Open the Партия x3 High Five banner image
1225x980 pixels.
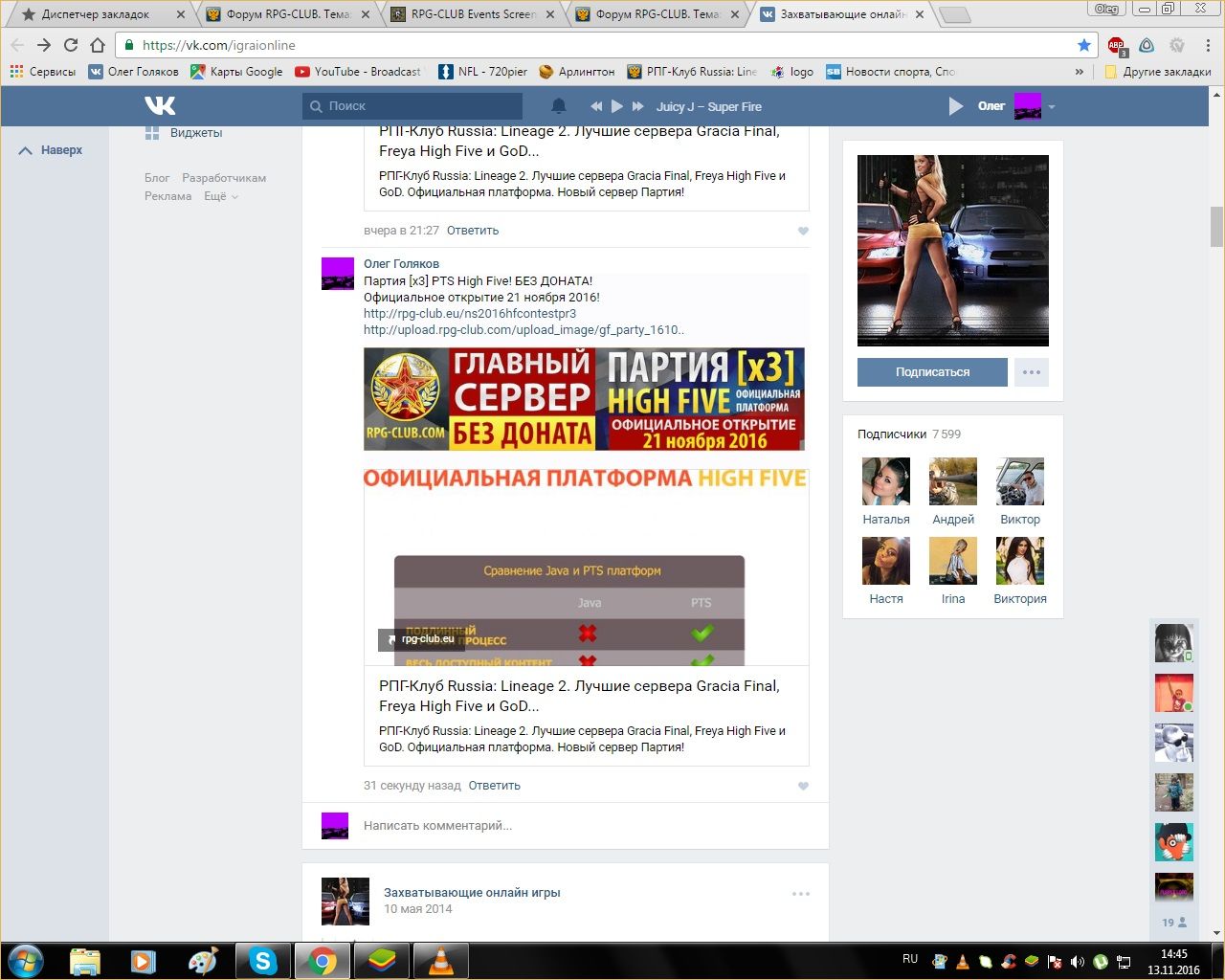[x=584, y=399]
